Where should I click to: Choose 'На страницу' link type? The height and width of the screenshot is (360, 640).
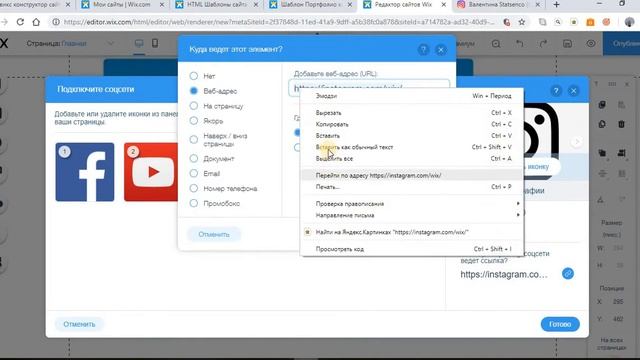(x=193, y=106)
